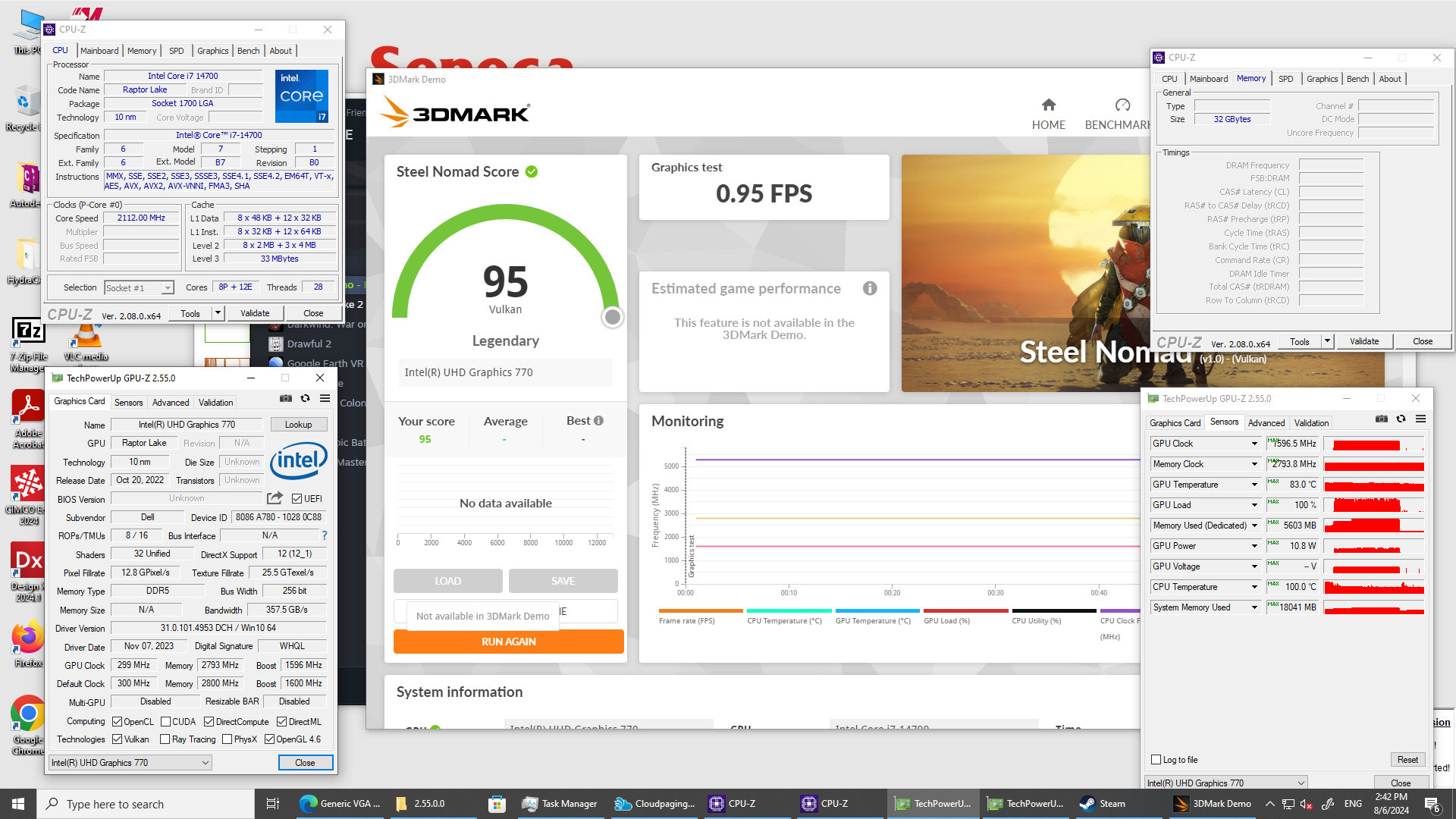This screenshot has width=1456, height=819.
Task: Toggle the PhysX checkbox
Action: [227, 739]
